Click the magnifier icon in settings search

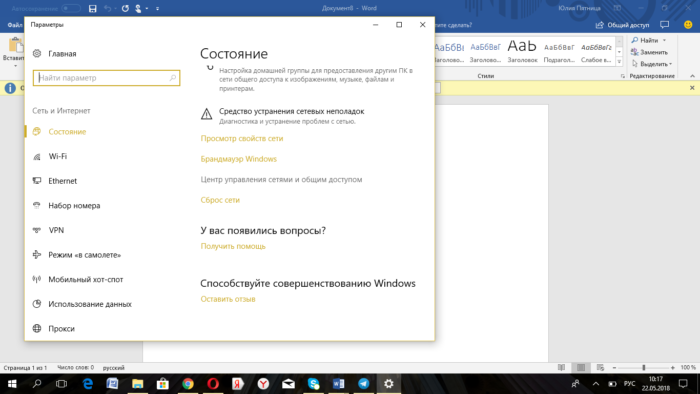click(x=173, y=78)
